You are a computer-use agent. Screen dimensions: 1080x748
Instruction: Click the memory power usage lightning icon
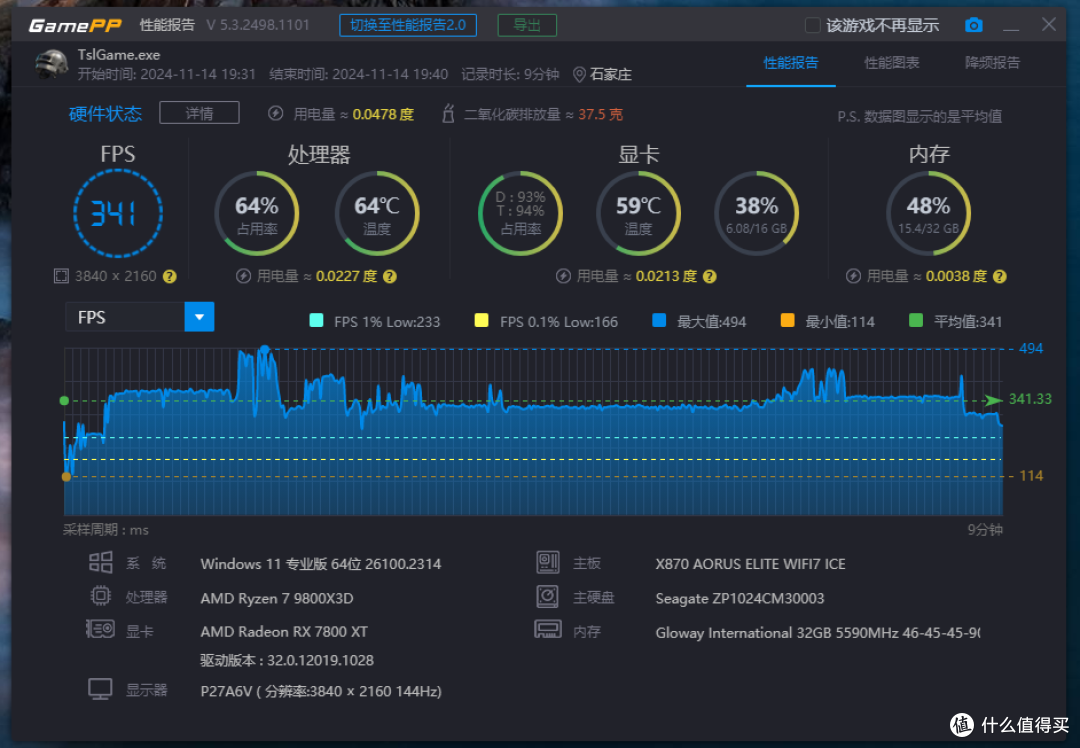pos(853,276)
